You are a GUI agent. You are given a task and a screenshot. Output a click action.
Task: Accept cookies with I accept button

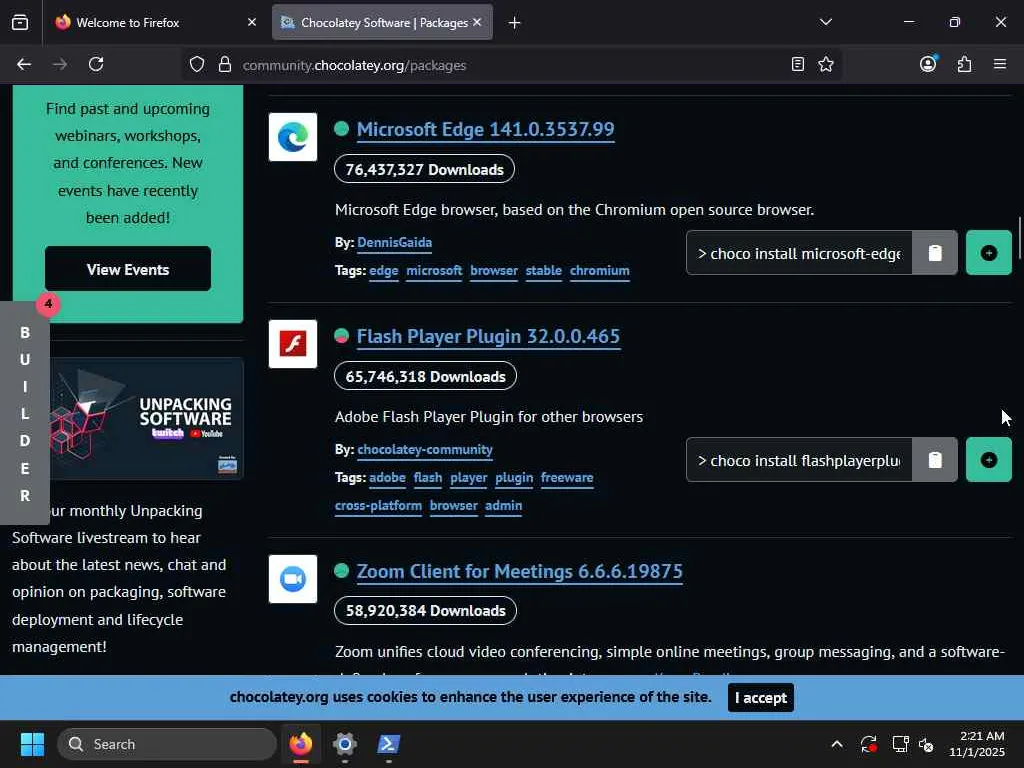tap(761, 697)
